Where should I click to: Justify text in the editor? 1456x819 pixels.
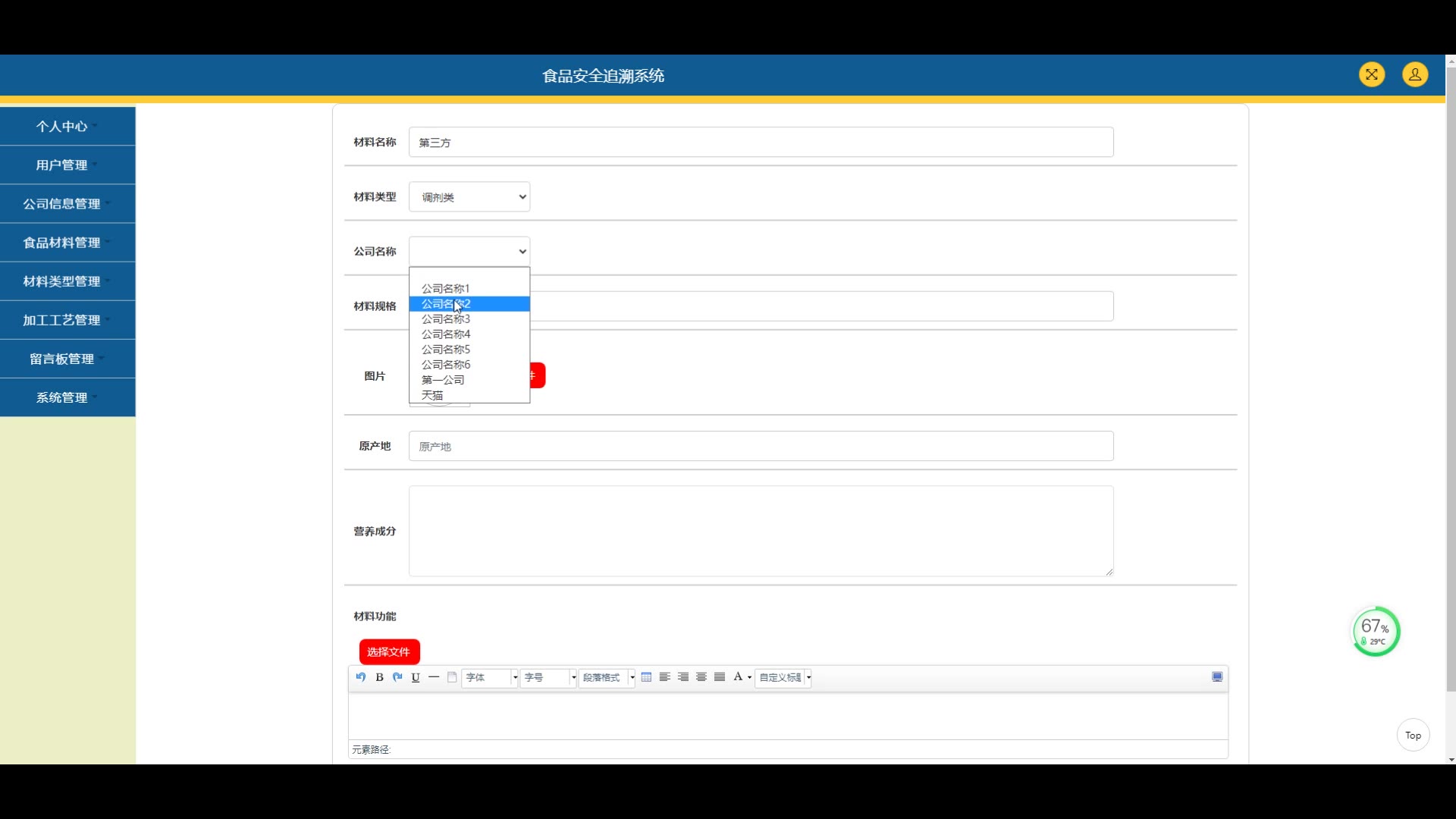(720, 677)
